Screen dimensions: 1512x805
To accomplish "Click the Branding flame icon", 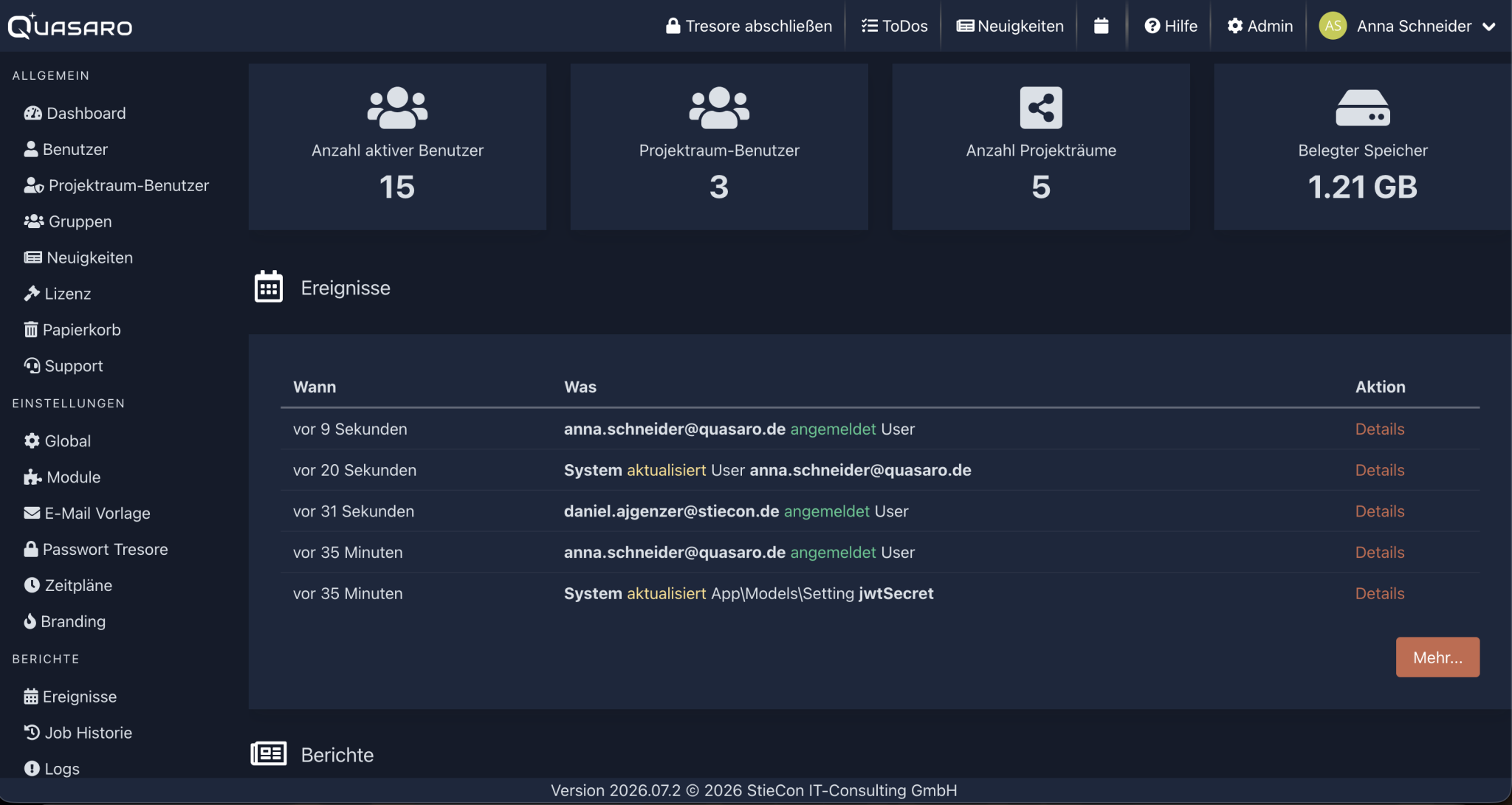I will coord(30,621).
